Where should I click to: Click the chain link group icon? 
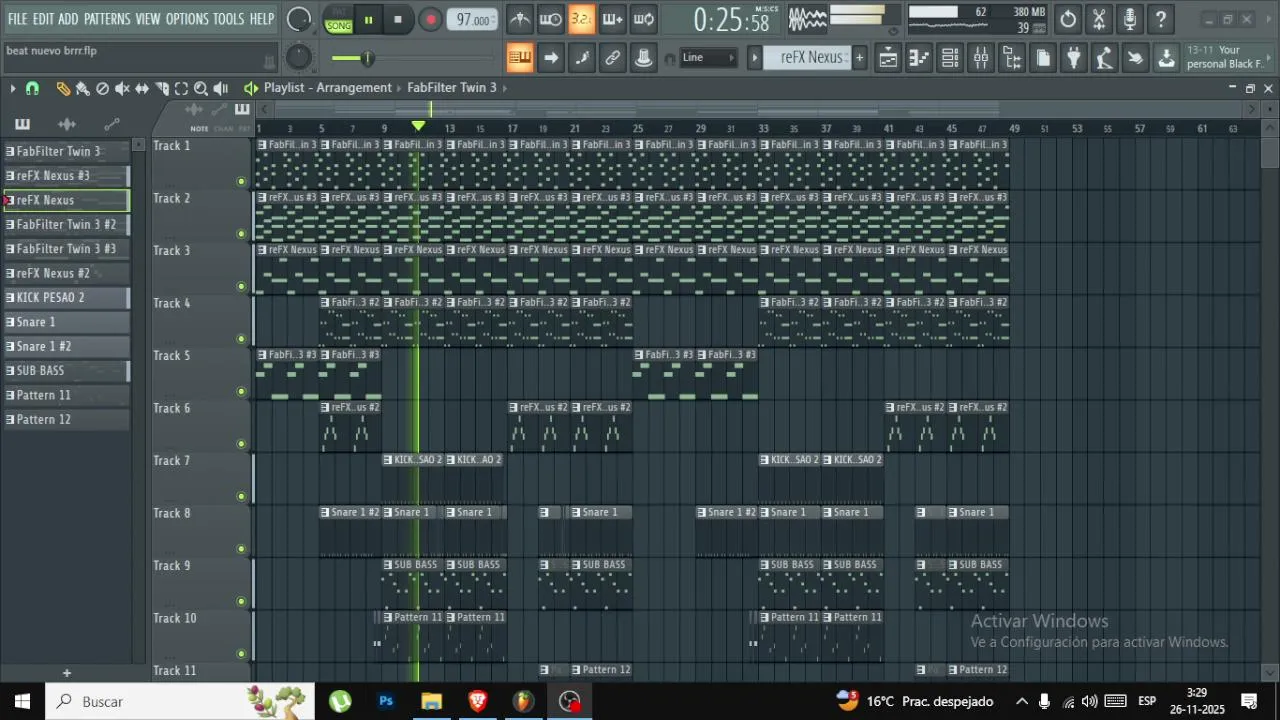[x=613, y=58]
